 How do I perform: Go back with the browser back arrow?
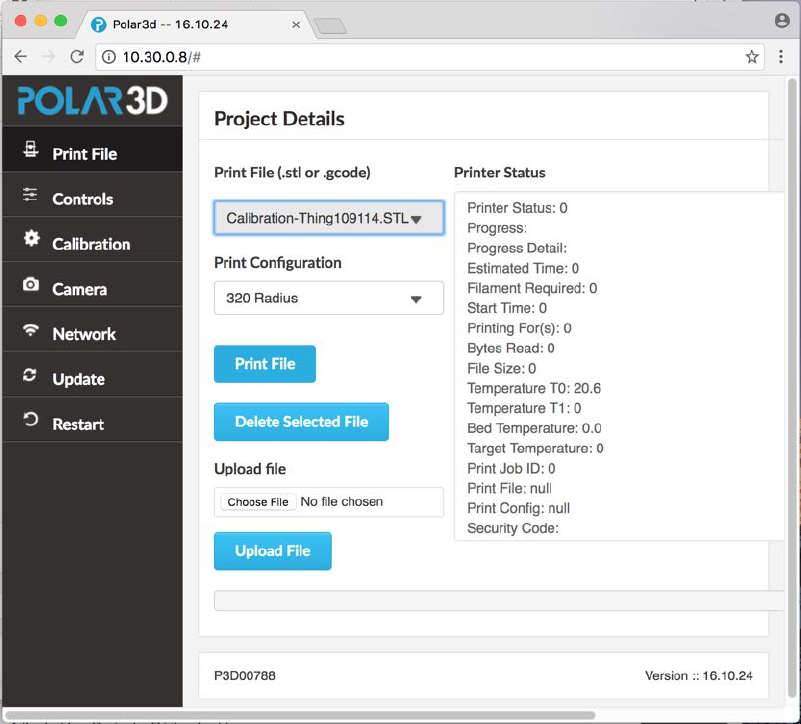point(20,56)
